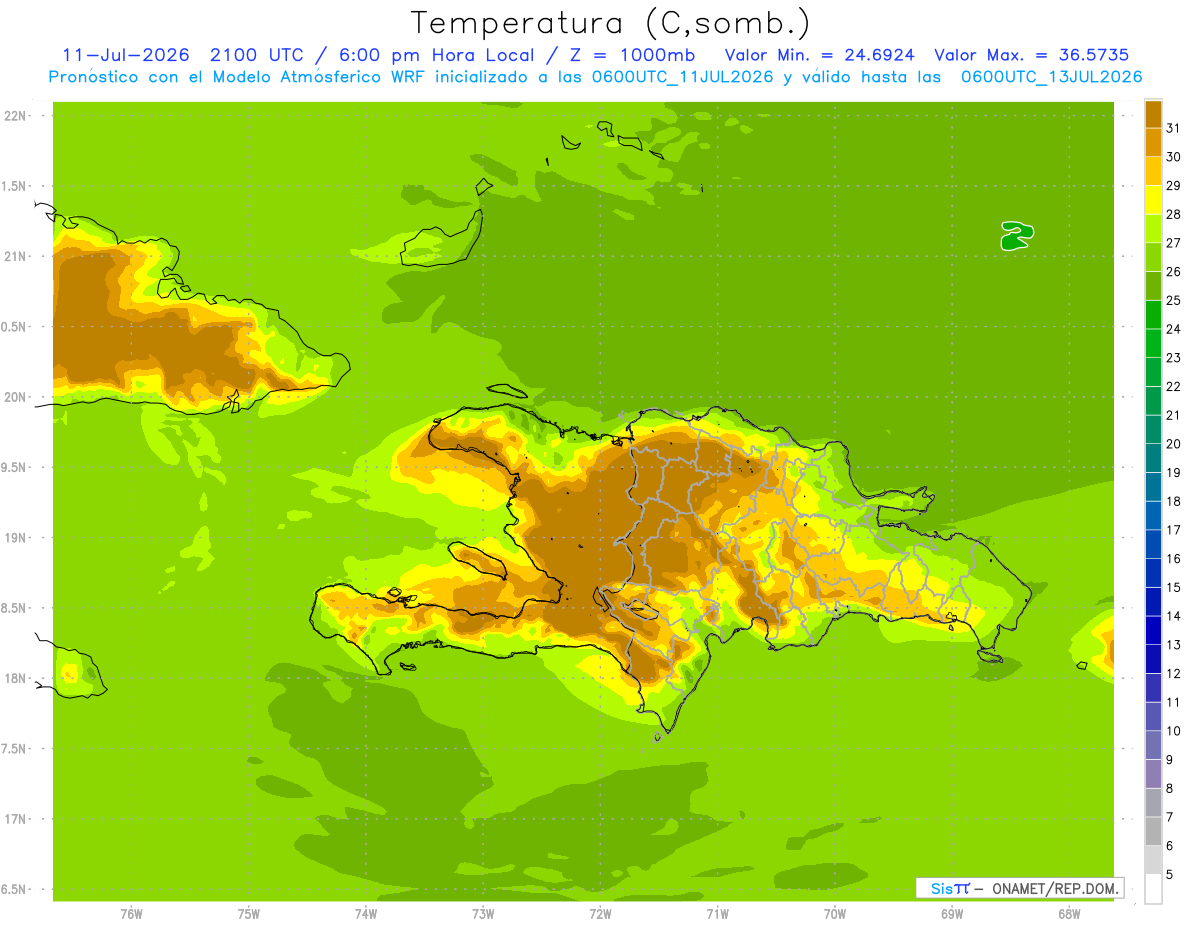Click the legend value "25"
The width and height of the screenshot is (1200, 927).
click(x=1174, y=300)
